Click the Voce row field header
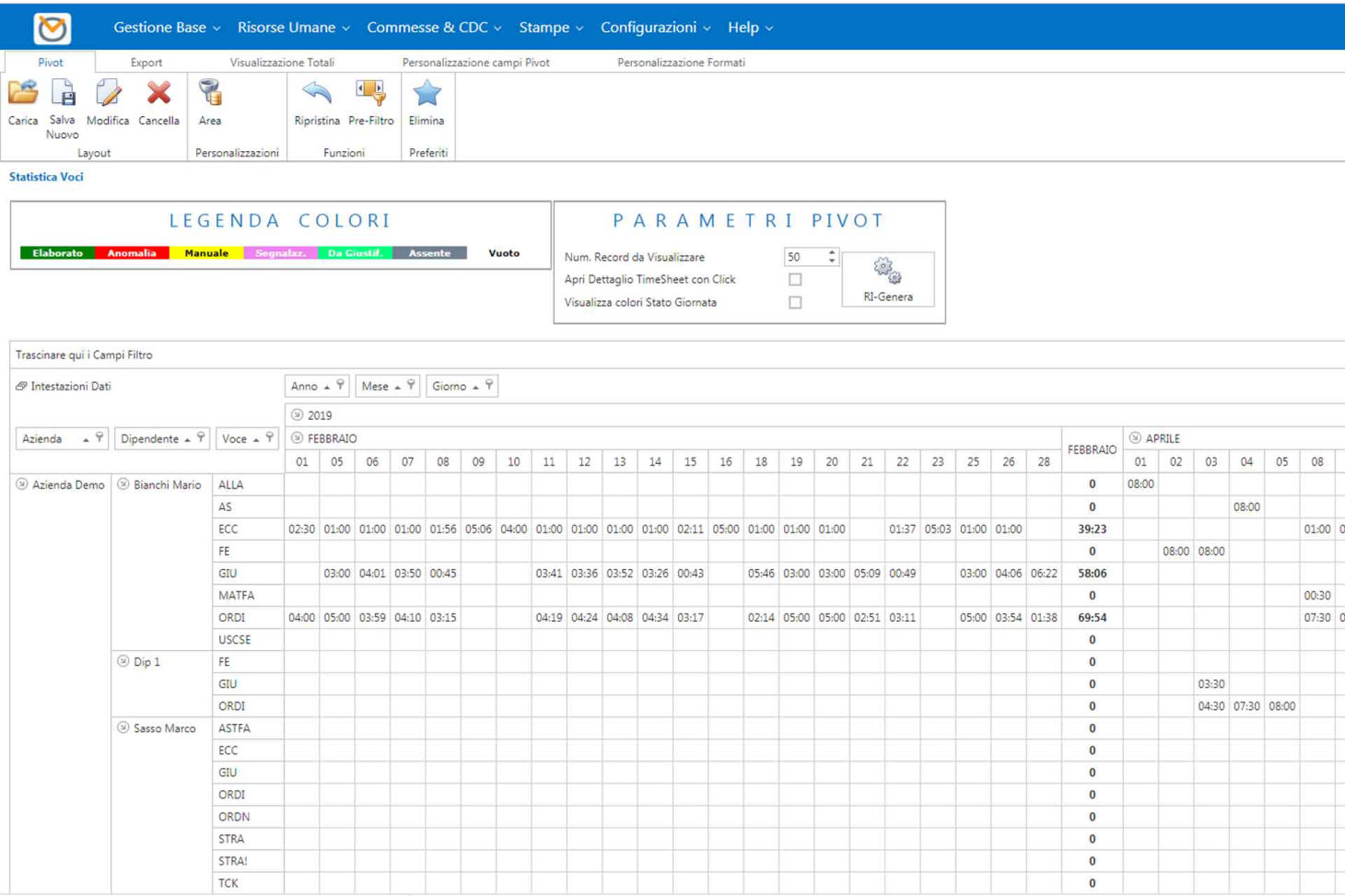Screen dimensions: 1345x896 pos(247,438)
